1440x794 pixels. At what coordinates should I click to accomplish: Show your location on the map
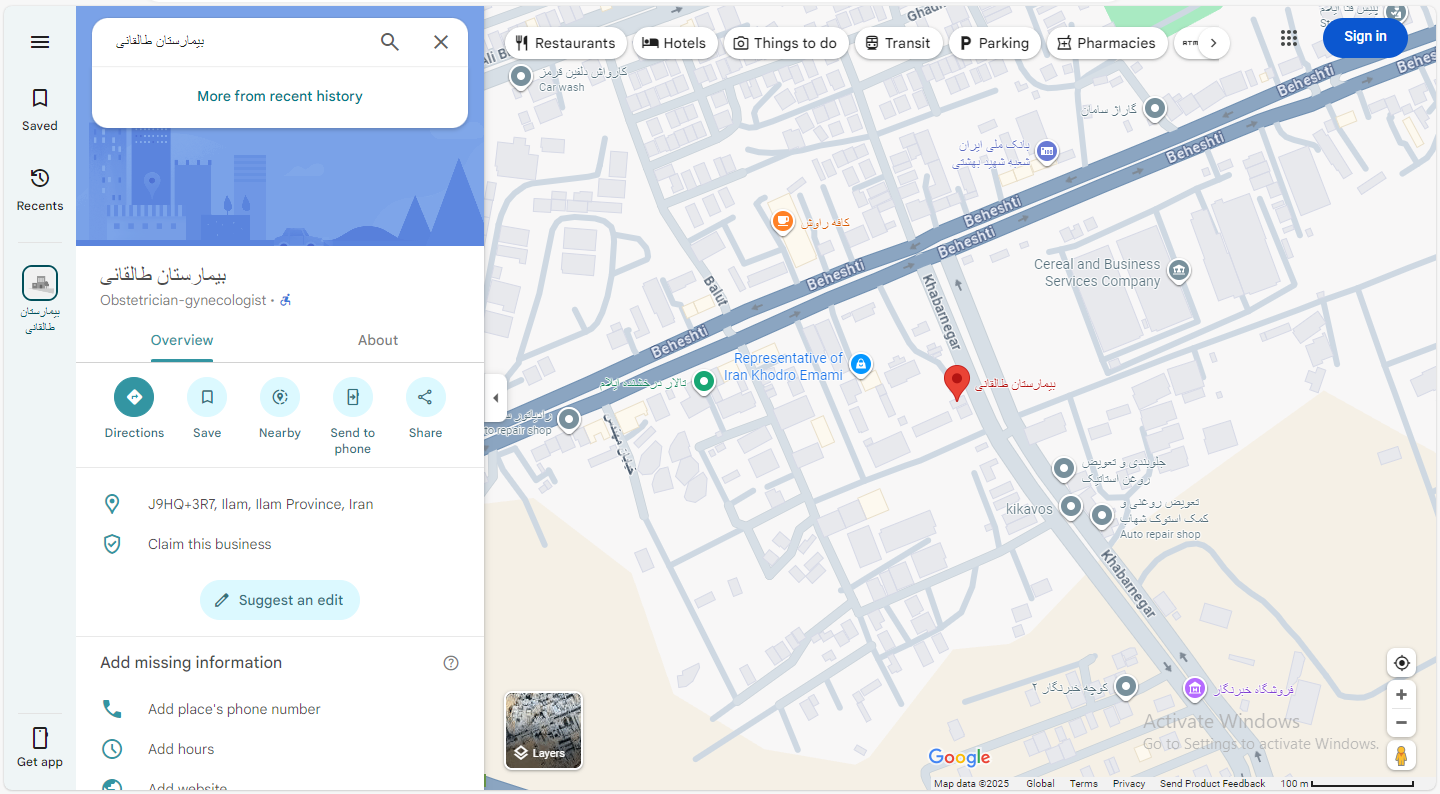(x=1401, y=663)
